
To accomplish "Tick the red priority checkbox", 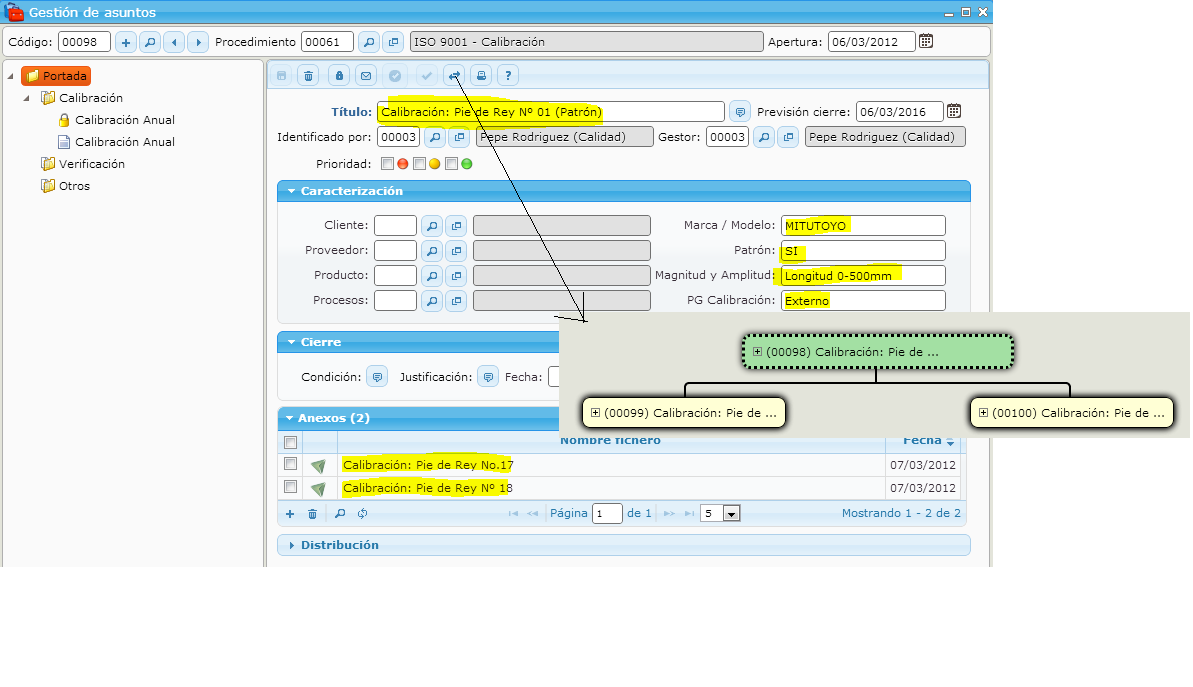I will coord(387,164).
